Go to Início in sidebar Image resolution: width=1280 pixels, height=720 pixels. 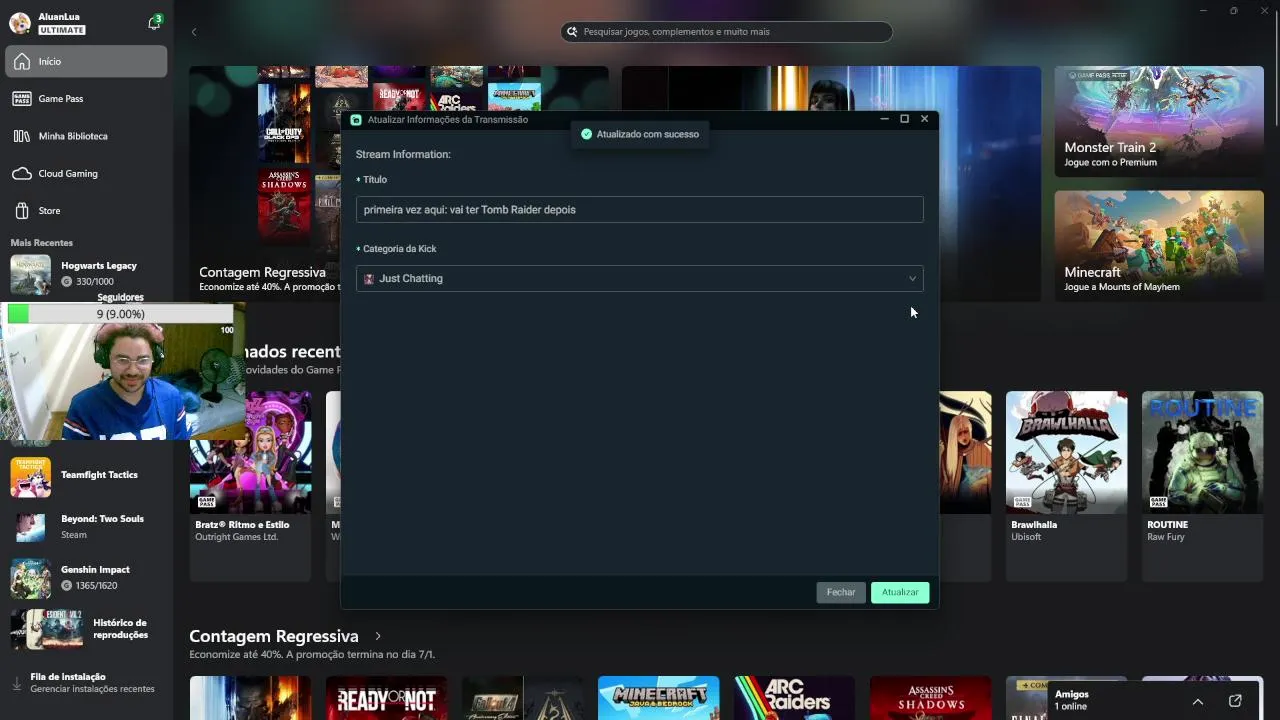tap(87, 61)
